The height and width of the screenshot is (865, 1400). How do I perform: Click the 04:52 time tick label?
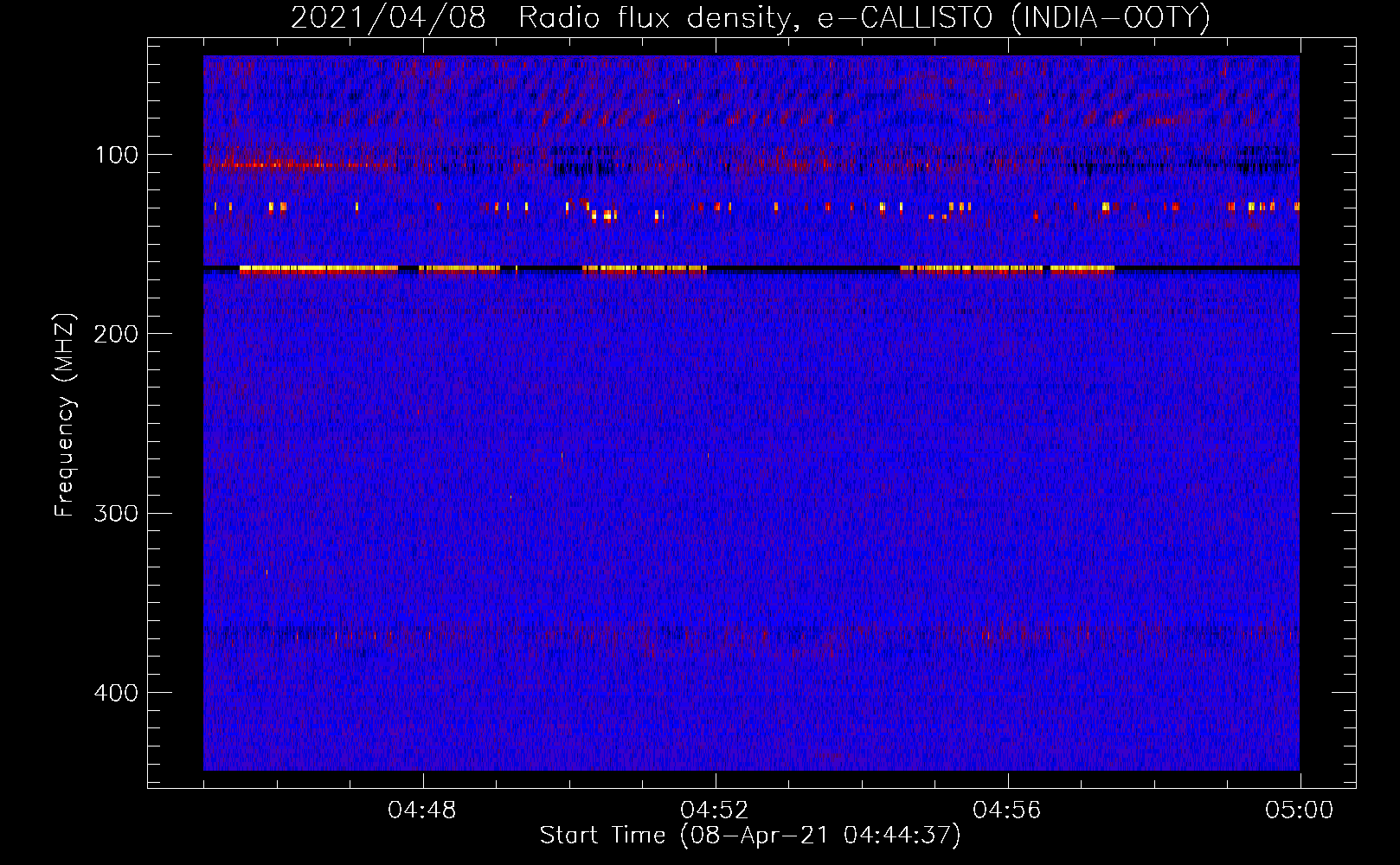(715, 811)
